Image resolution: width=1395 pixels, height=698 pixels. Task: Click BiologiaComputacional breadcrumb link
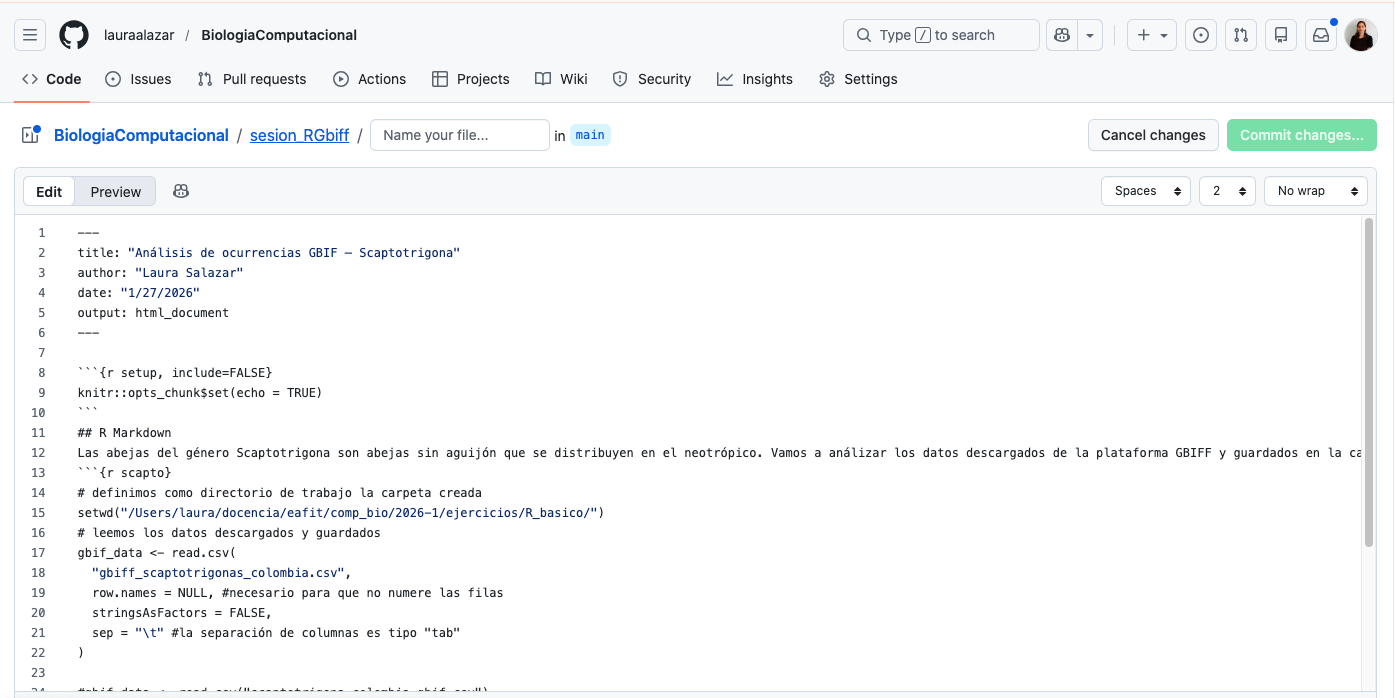(x=141, y=135)
